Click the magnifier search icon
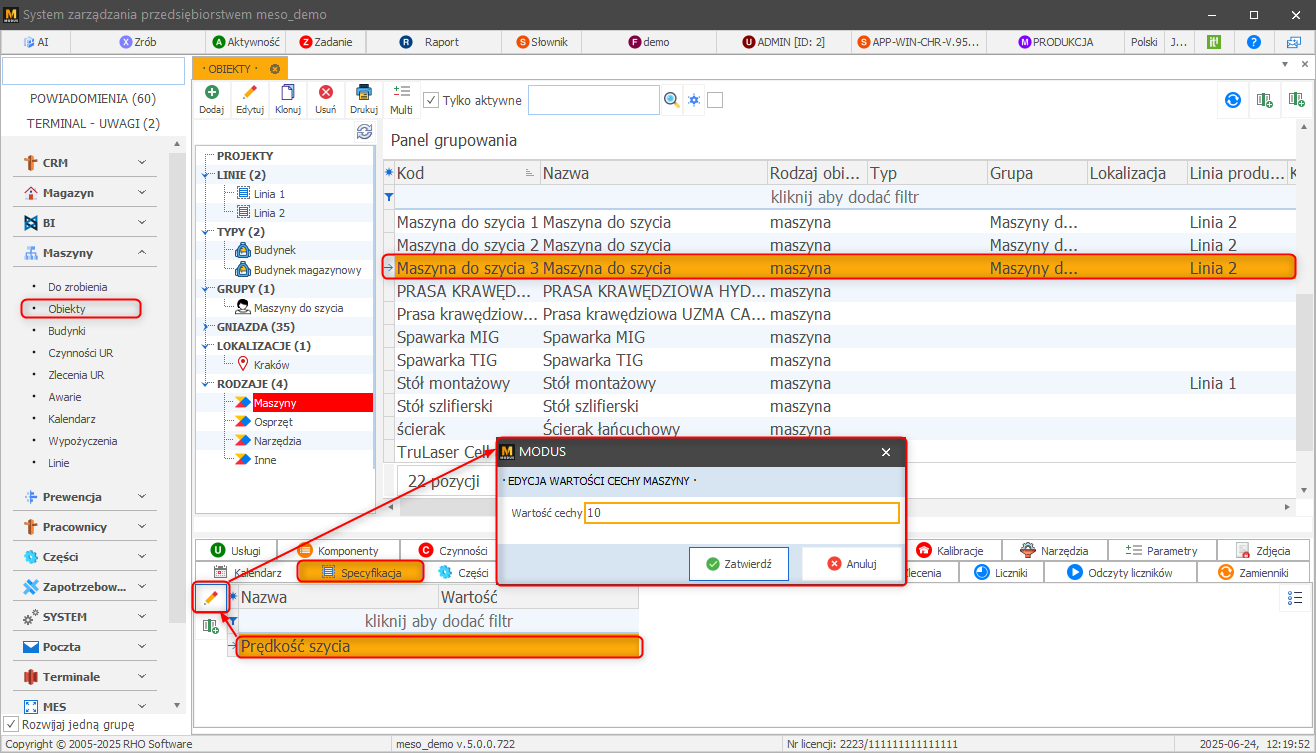 click(x=672, y=100)
